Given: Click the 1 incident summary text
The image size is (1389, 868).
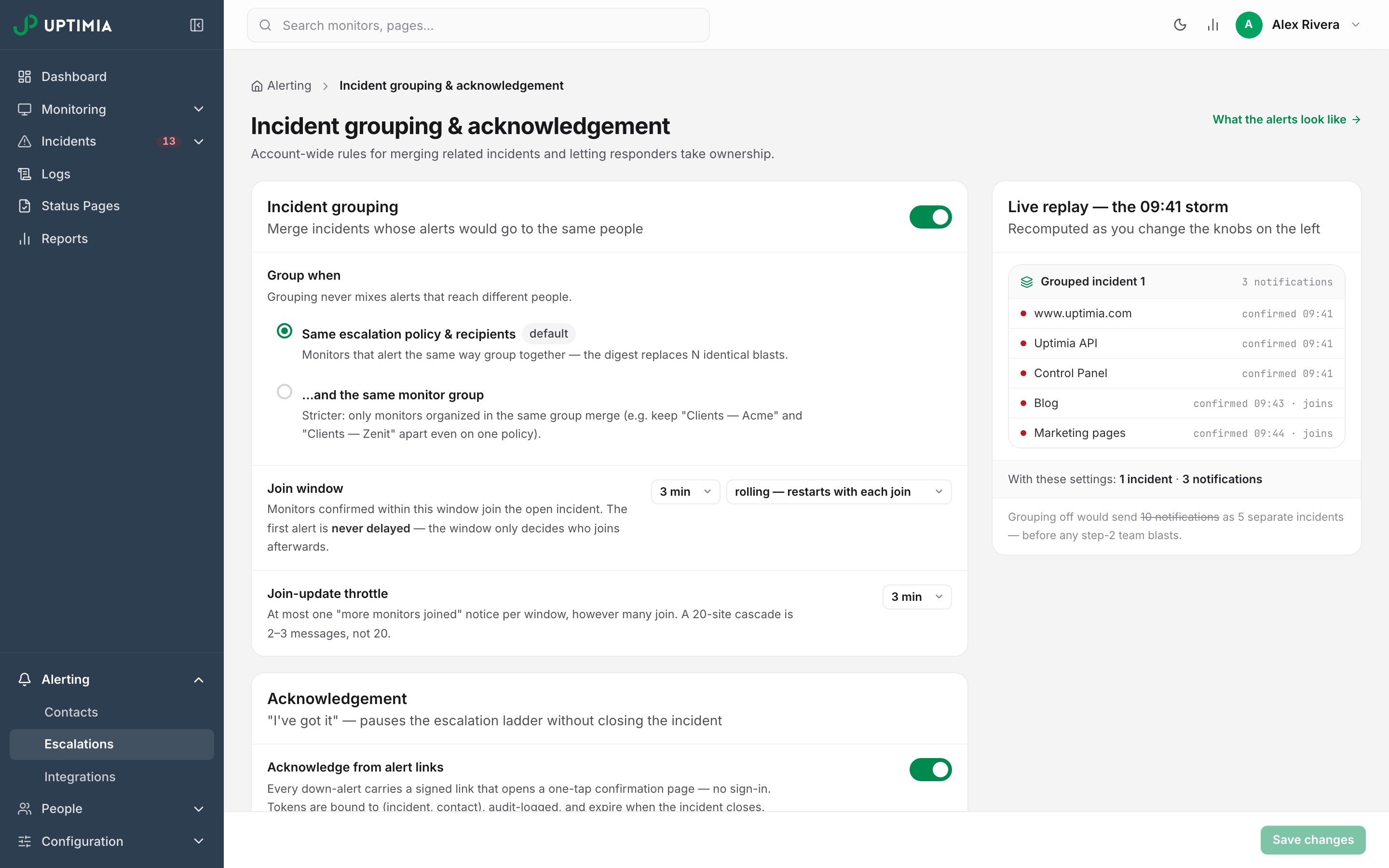Looking at the screenshot, I should [1145, 479].
